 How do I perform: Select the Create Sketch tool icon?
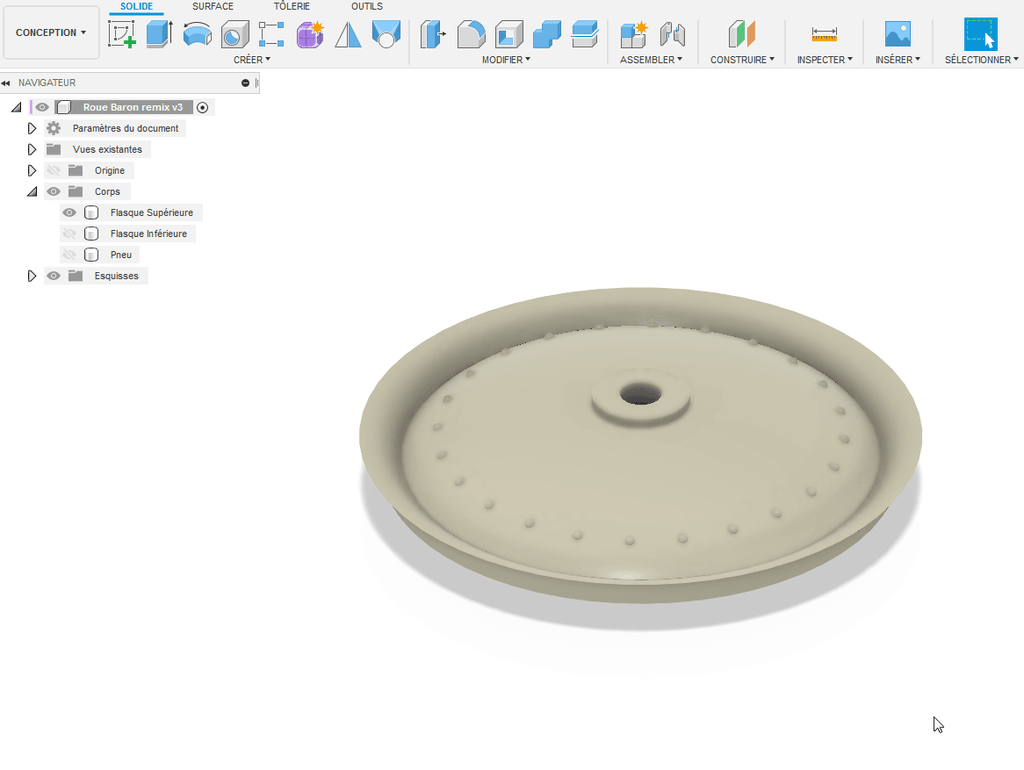click(121, 34)
